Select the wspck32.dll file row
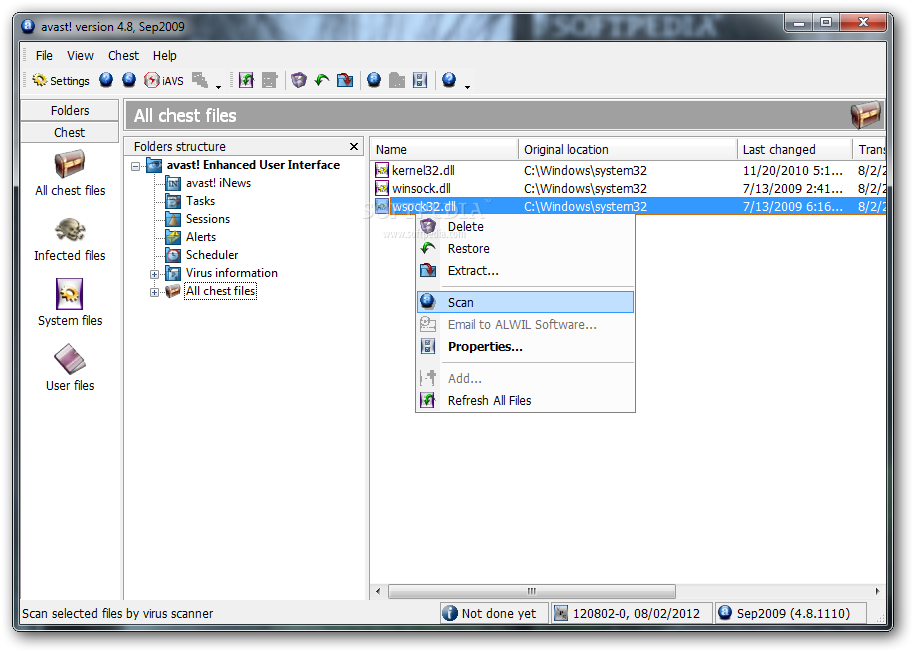The width and height of the screenshot is (914, 652). (x=628, y=206)
